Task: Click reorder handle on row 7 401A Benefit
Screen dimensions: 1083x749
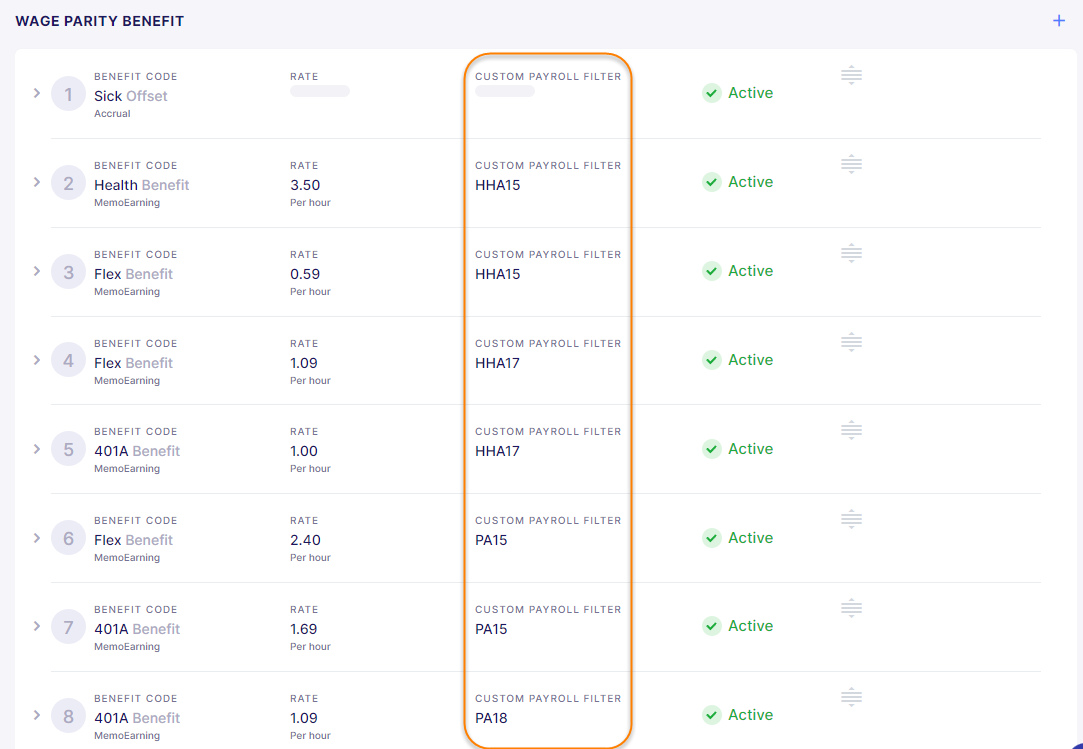Action: [x=852, y=608]
